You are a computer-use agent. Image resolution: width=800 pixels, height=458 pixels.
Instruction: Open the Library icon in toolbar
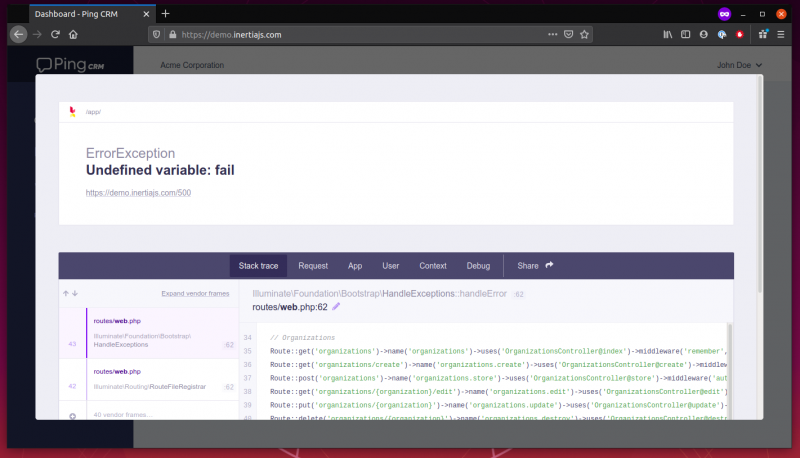point(667,35)
